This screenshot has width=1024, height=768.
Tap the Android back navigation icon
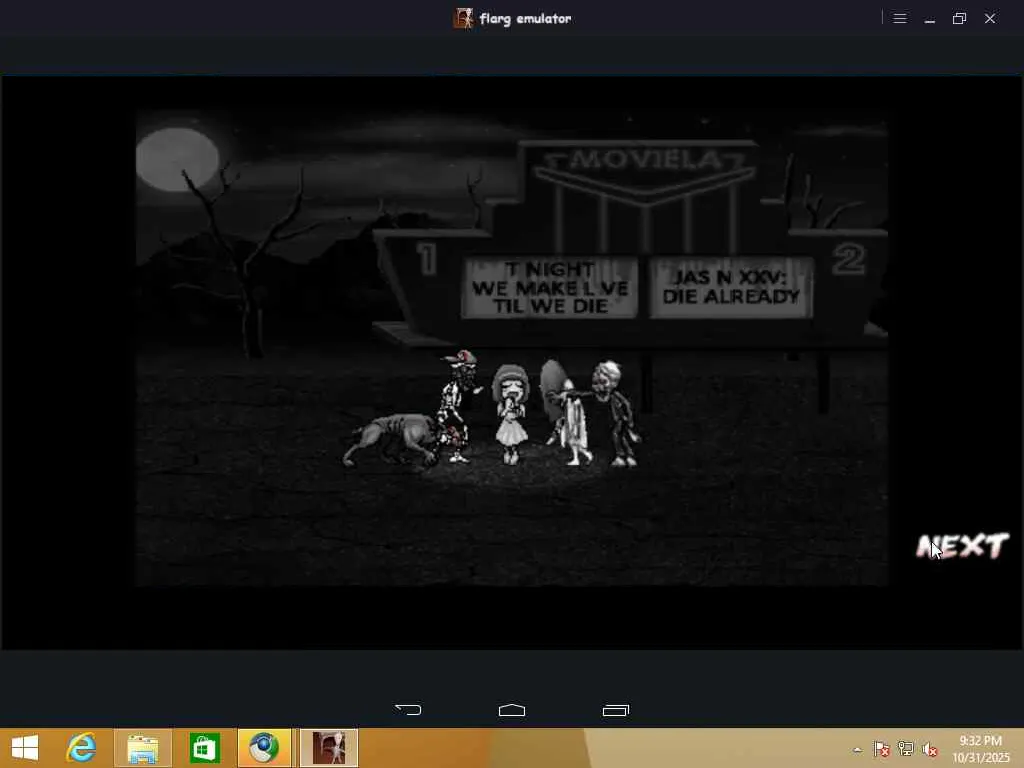pyautogui.click(x=408, y=709)
